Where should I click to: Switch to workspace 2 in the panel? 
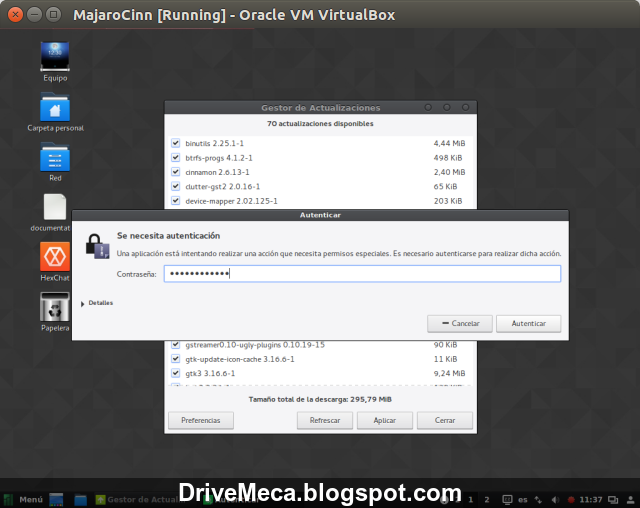[487, 499]
